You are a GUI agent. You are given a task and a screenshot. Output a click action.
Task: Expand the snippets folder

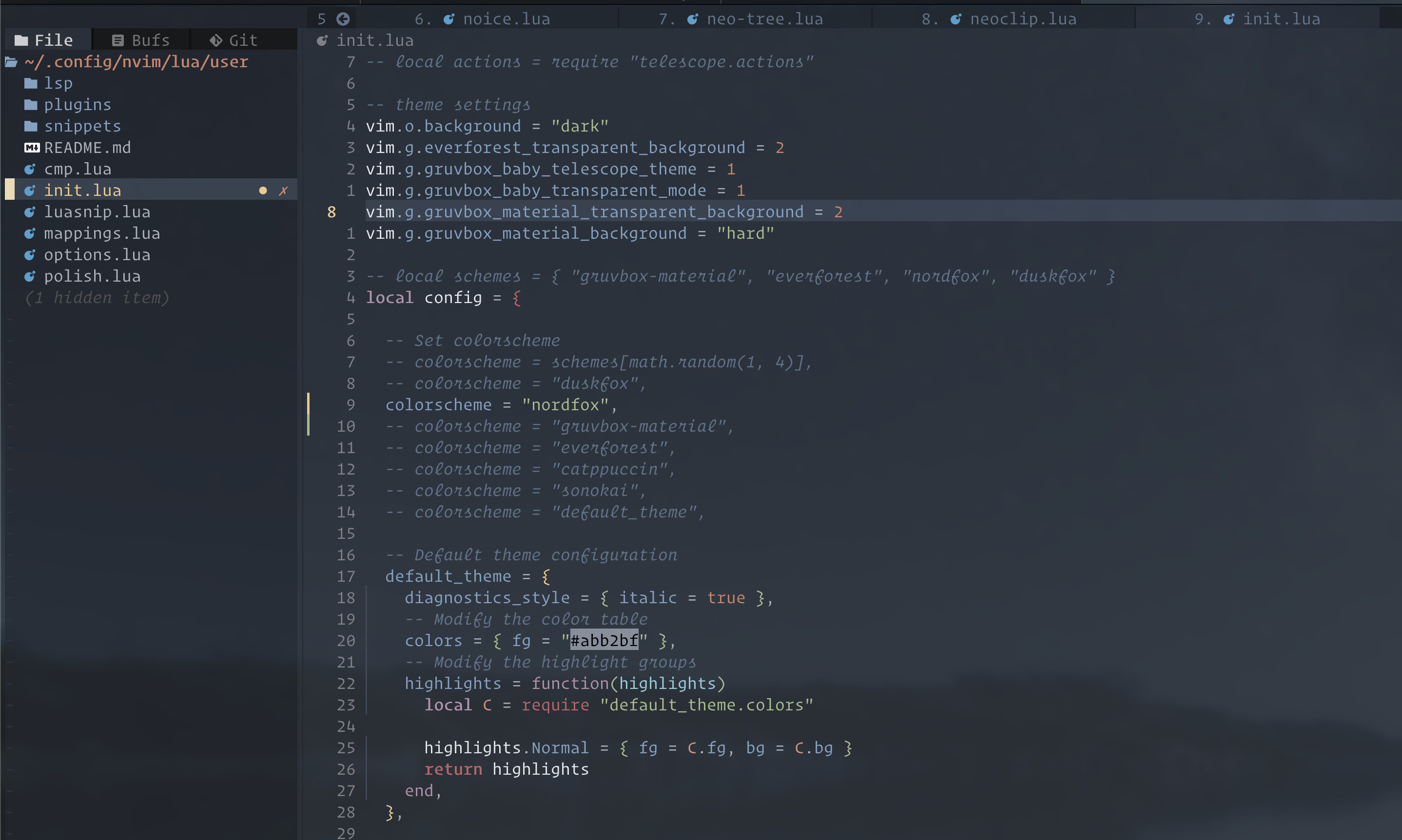(83, 126)
